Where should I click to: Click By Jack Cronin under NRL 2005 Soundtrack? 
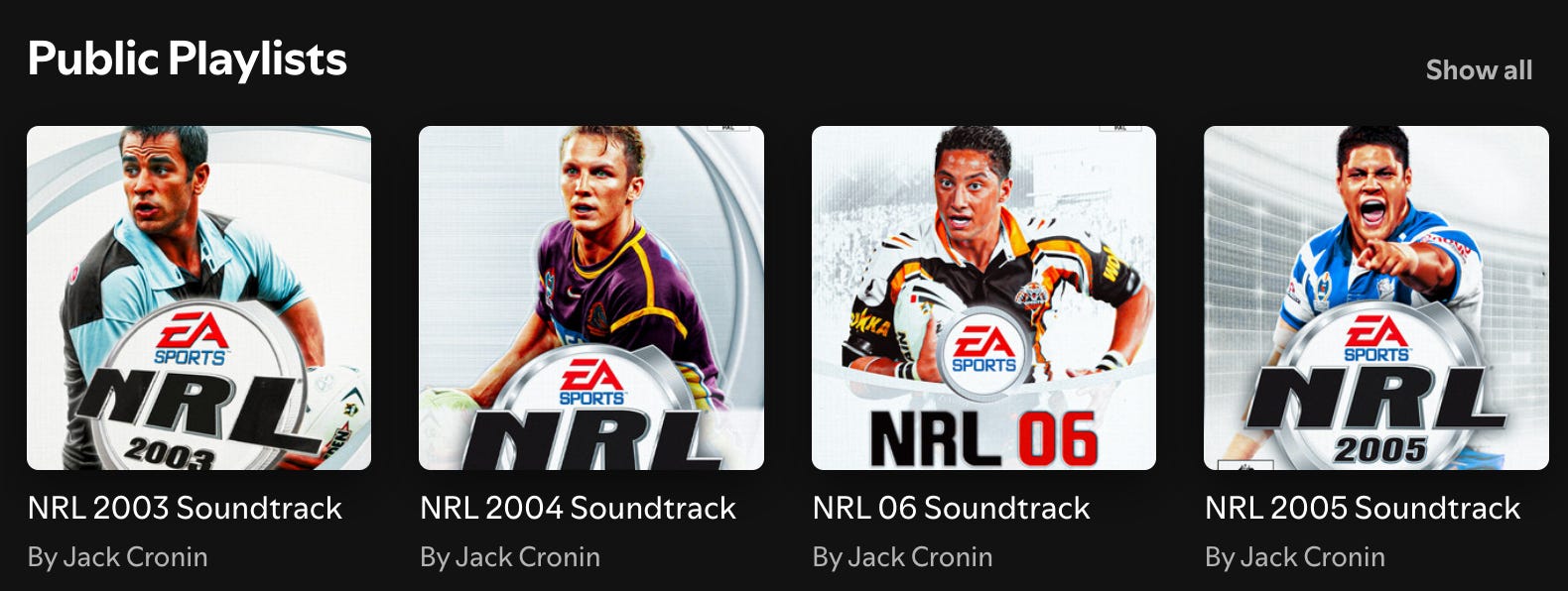[x=1295, y=557]
